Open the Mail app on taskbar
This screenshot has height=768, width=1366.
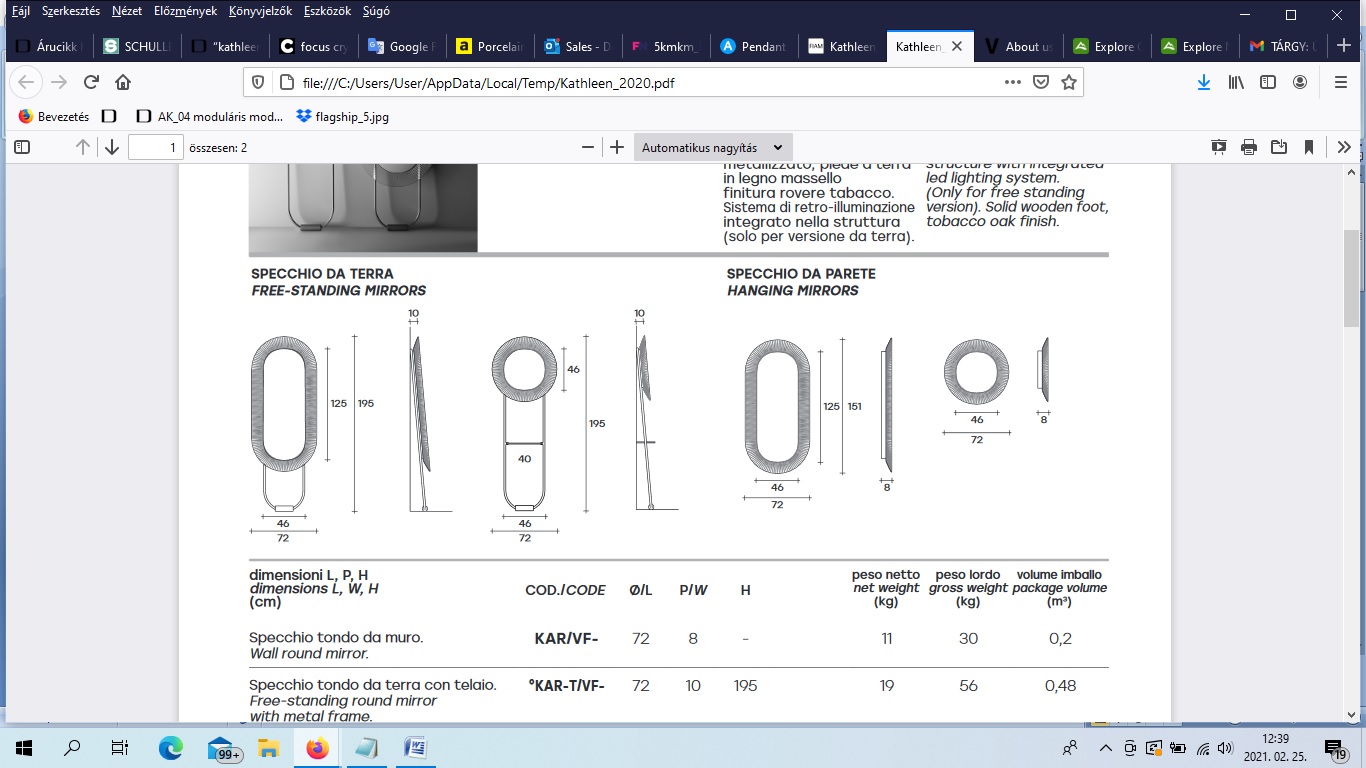(x=222, y=747)
